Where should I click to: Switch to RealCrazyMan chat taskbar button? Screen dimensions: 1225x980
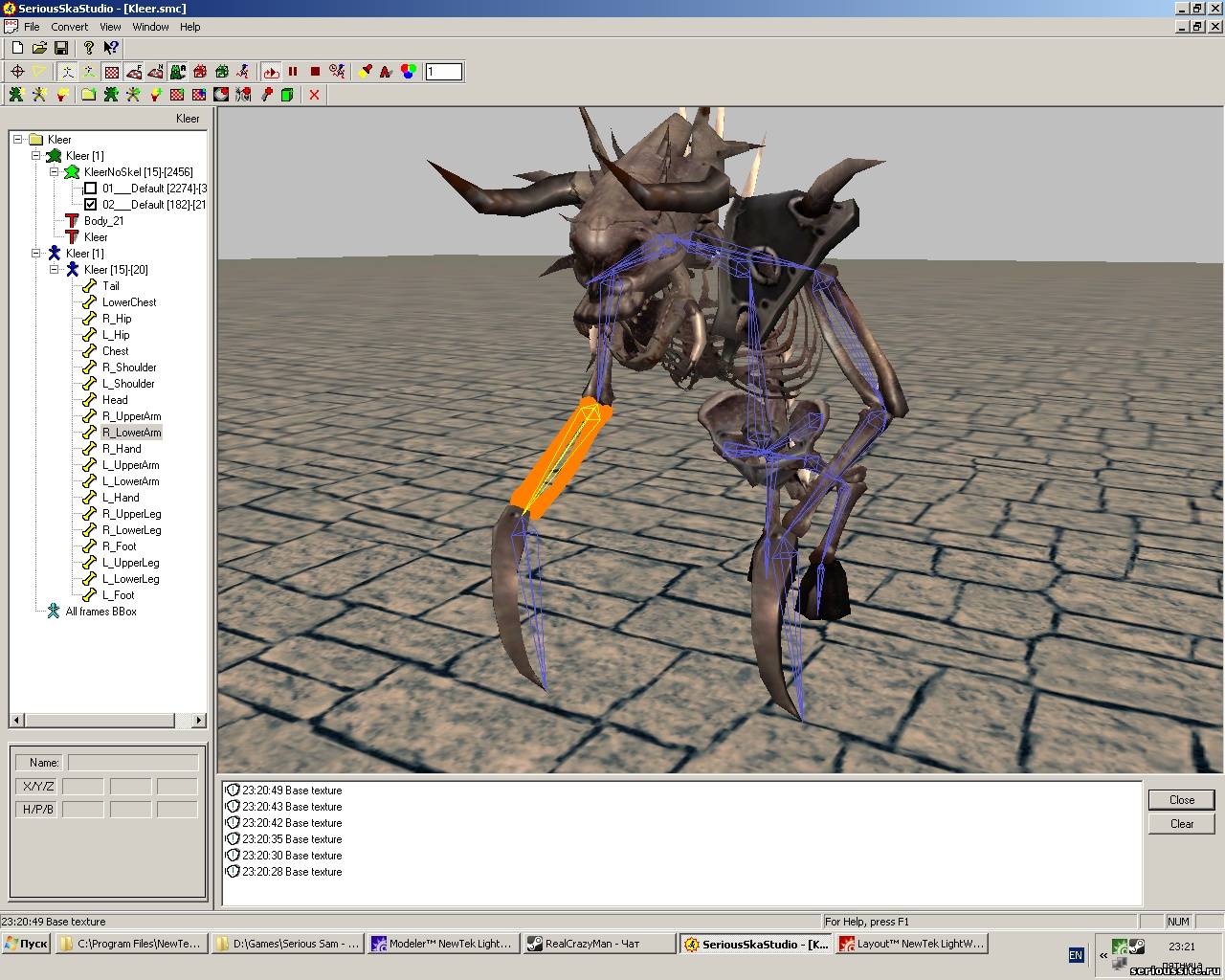[x=599, y=944]
